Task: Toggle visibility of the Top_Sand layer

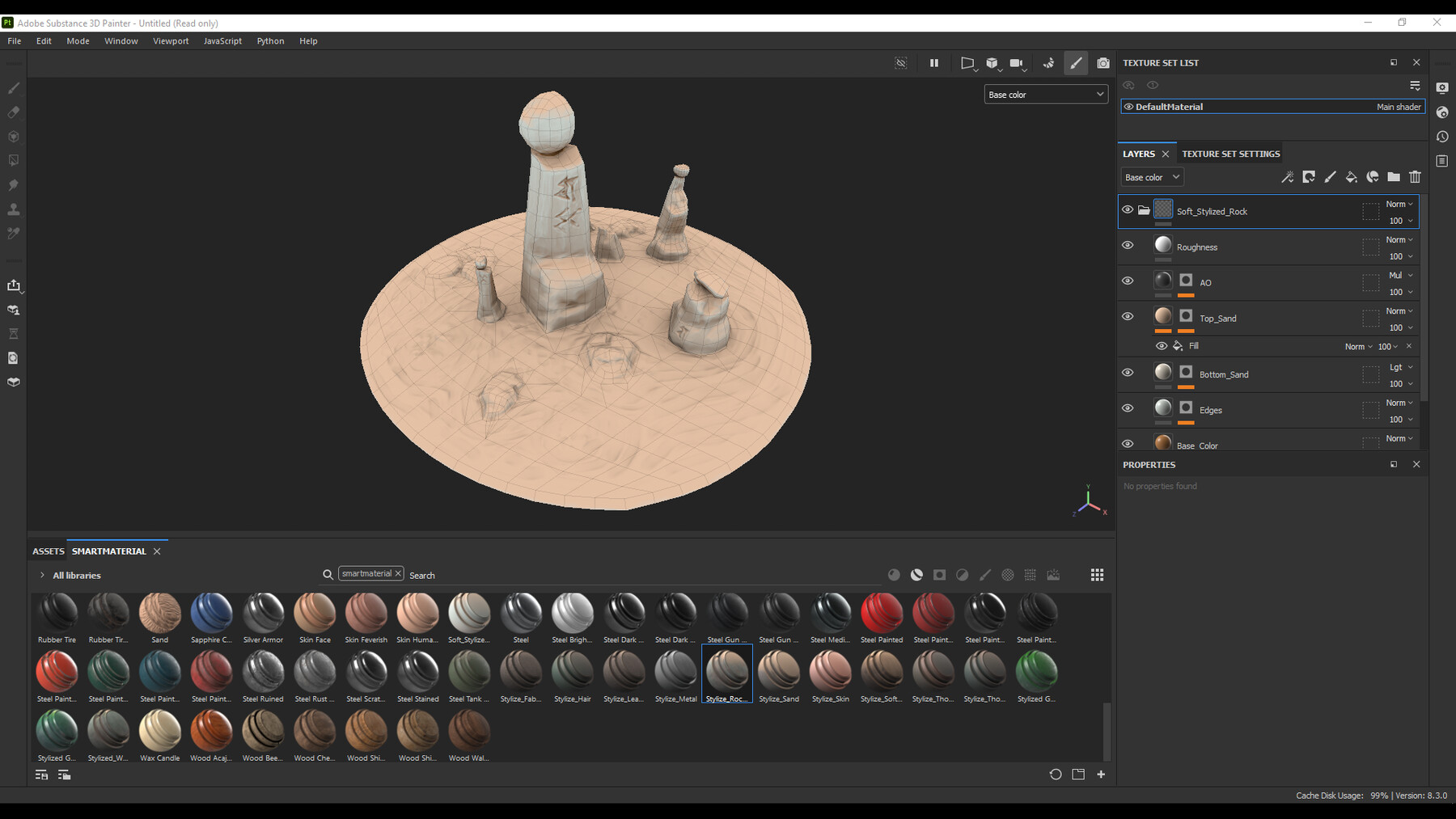Action: coord(1128,316)
